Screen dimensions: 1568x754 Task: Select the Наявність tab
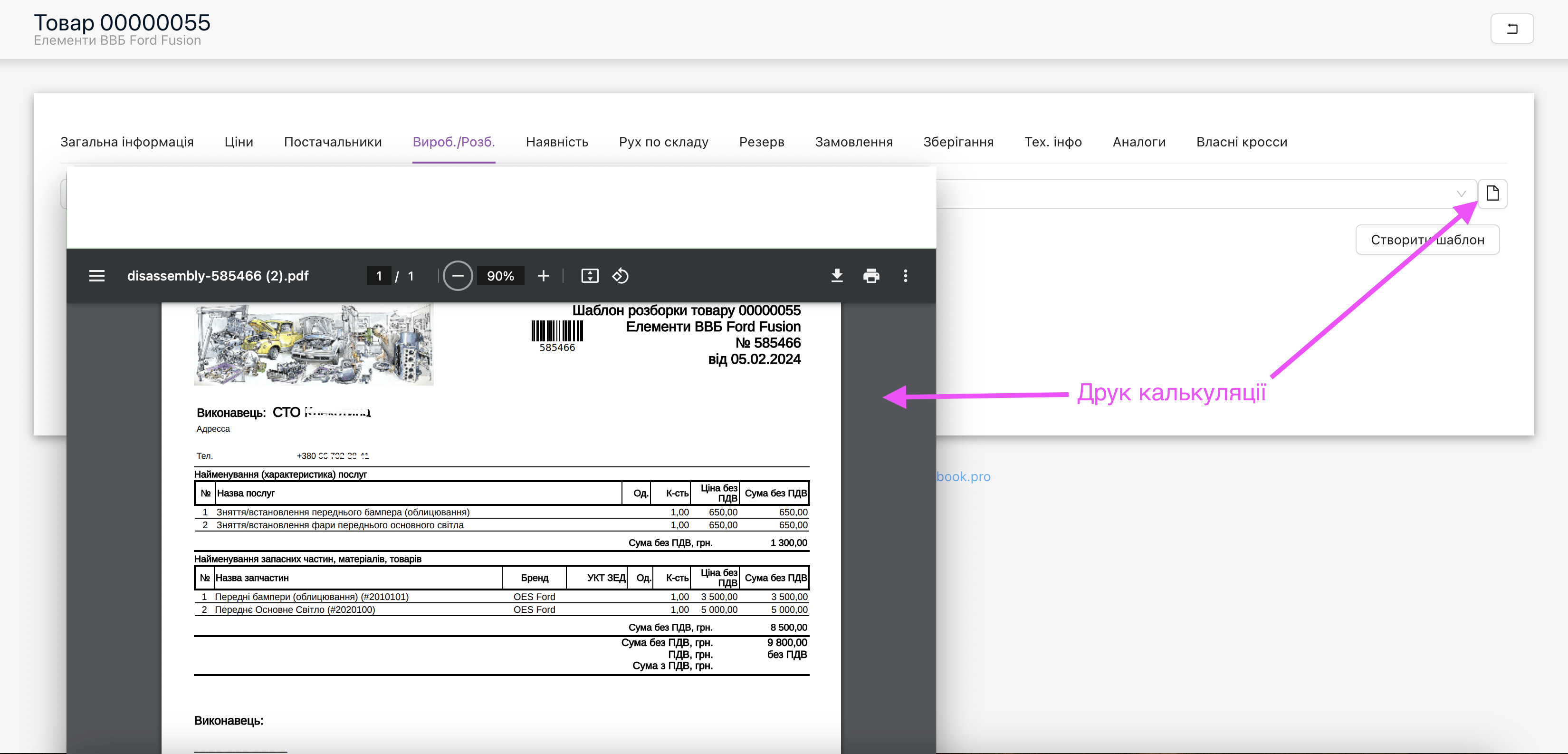[x=556, y=142]
